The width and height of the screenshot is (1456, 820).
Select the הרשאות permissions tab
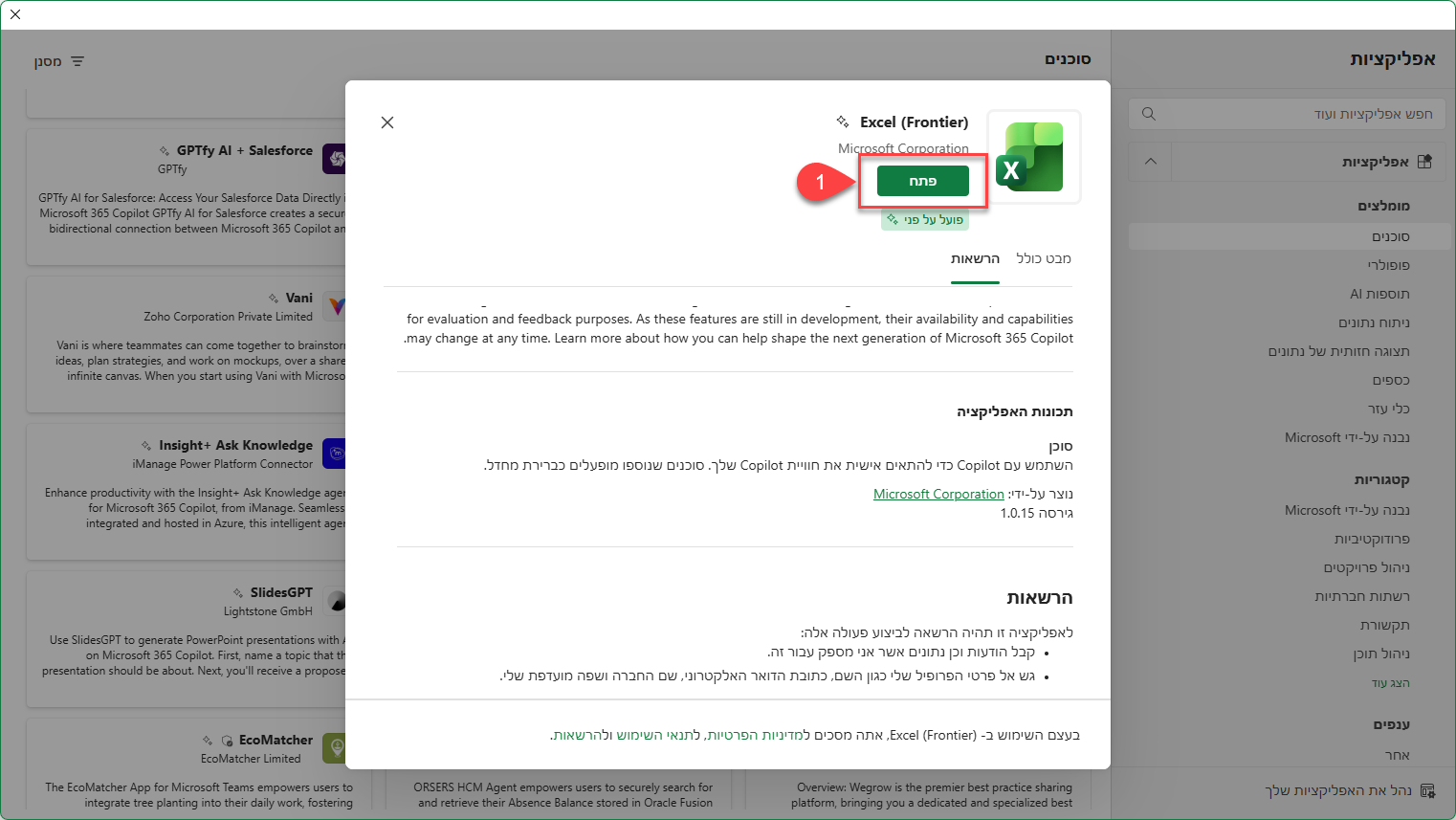point(975,258)
